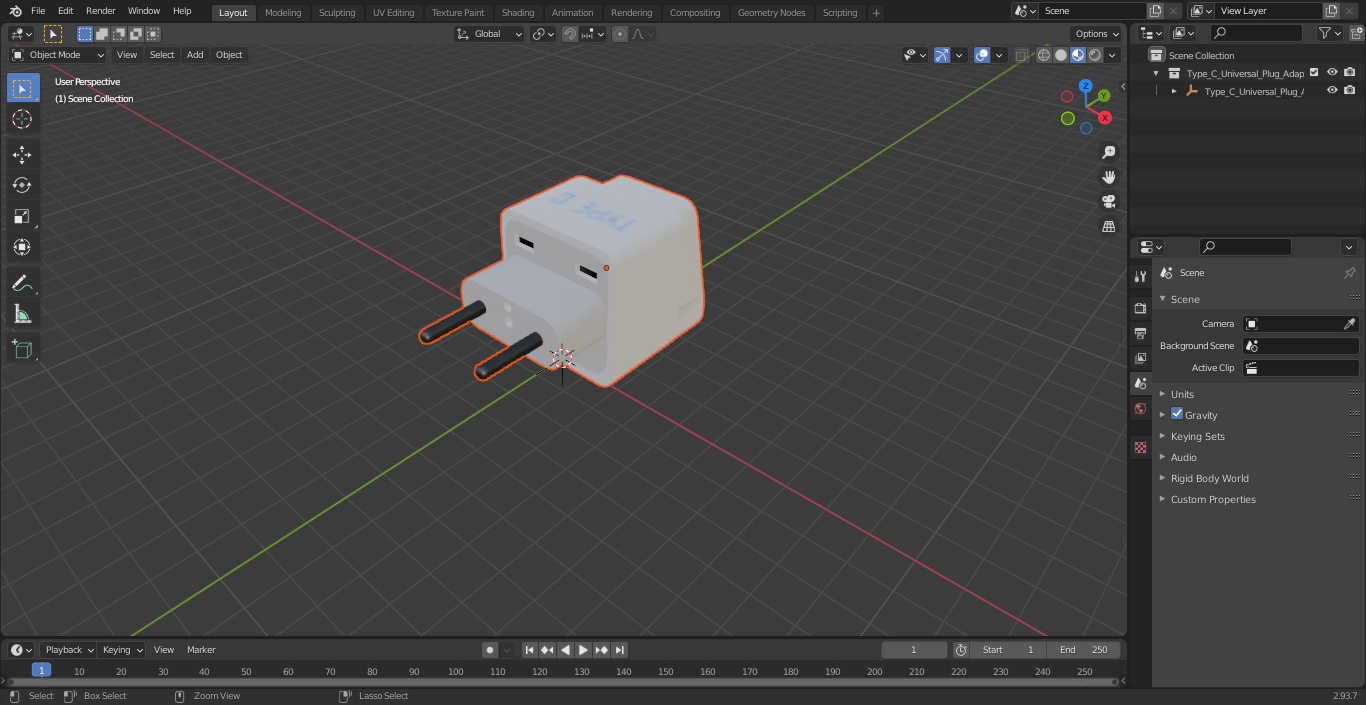Enable wireframe viewport shading
The image size is (1366, 705).
[1044, 55]
